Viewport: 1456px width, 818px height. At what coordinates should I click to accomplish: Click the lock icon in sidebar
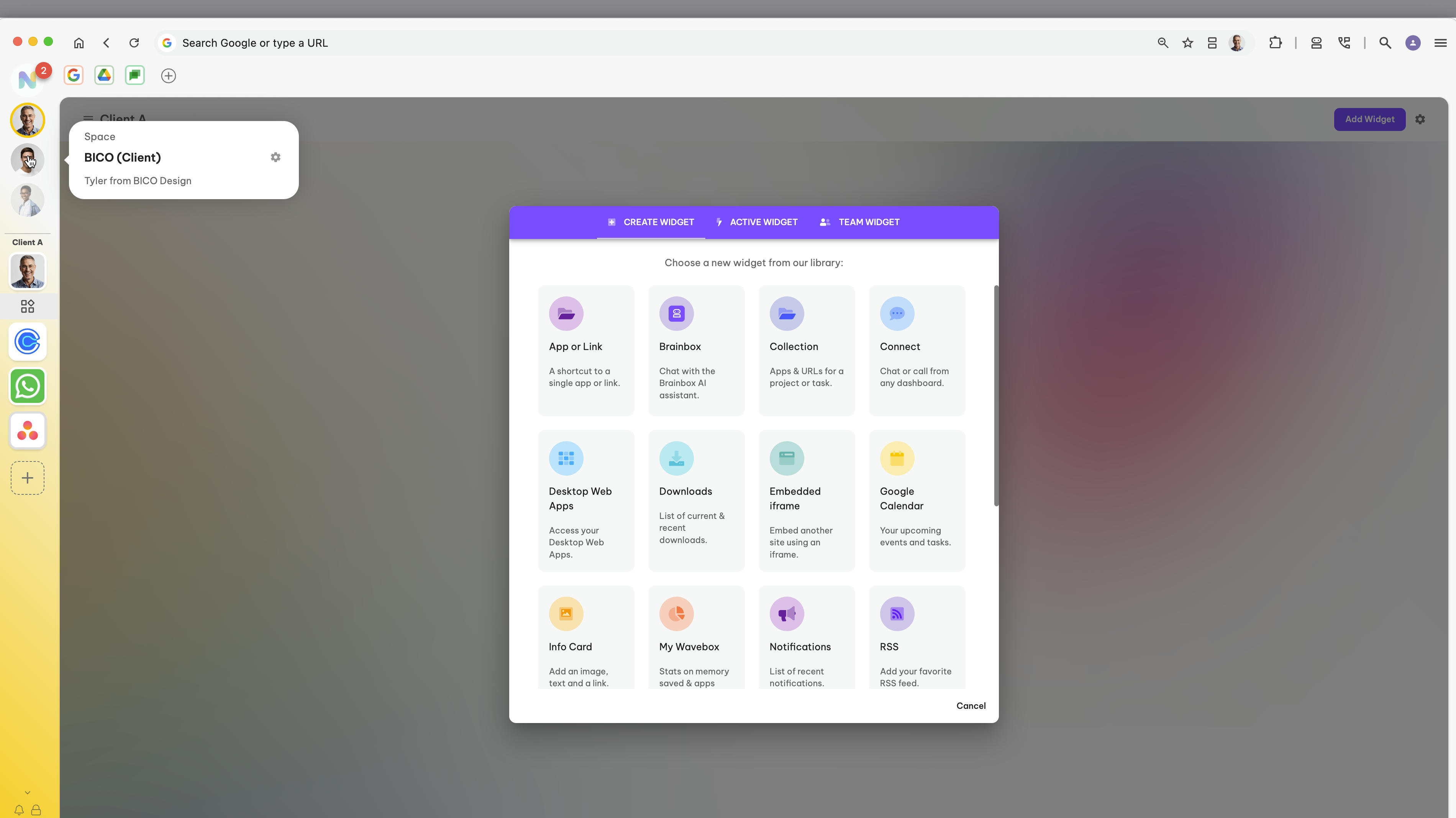[x=36, y=810]
